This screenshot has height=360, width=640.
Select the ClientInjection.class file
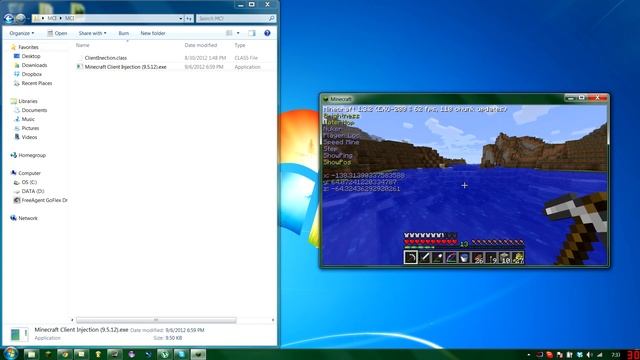tap(106, 58)
